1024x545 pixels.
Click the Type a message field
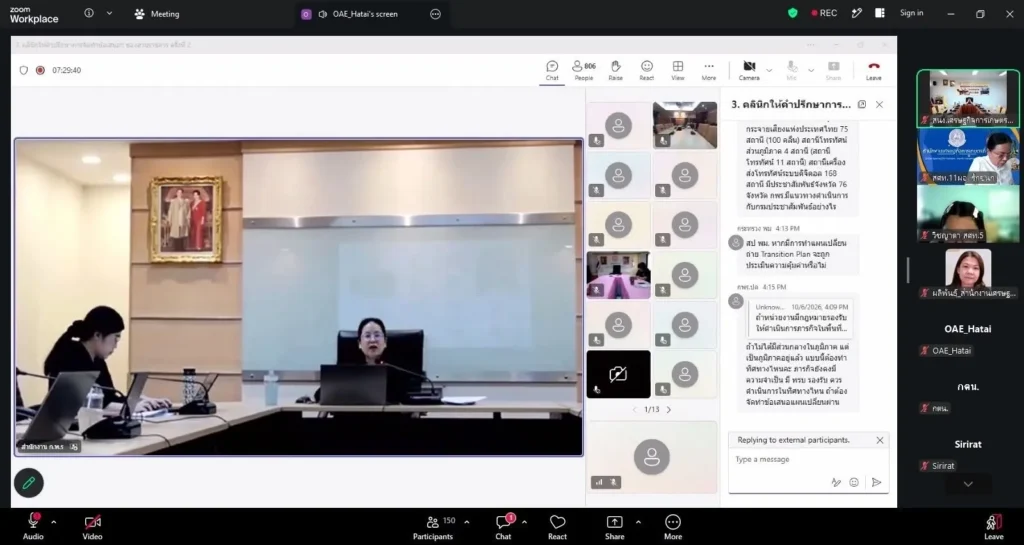pyautogui.click(x=808, y=459)
